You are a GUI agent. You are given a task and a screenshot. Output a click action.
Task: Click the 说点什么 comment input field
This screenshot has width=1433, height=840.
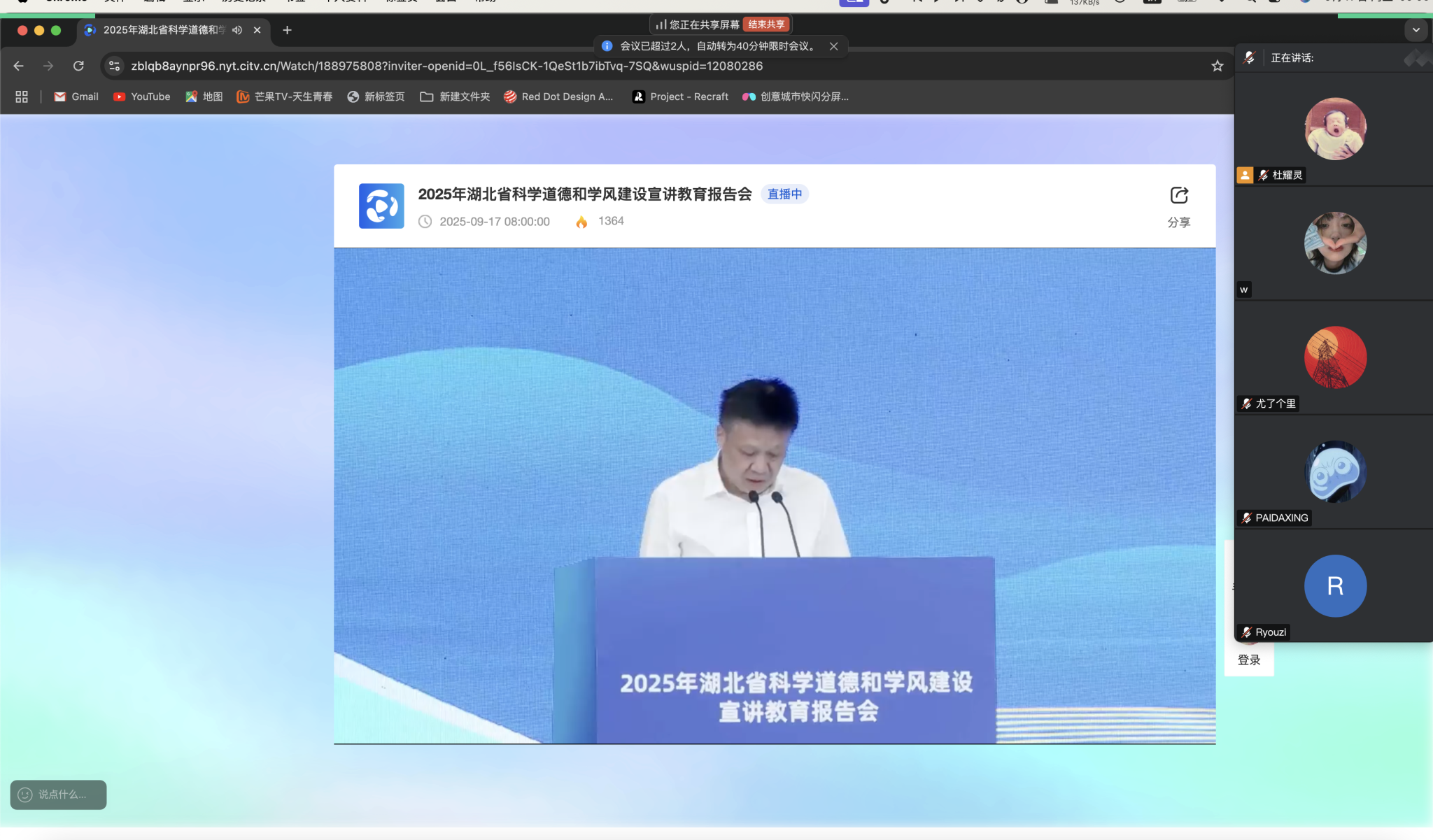[x=62, y=795]
